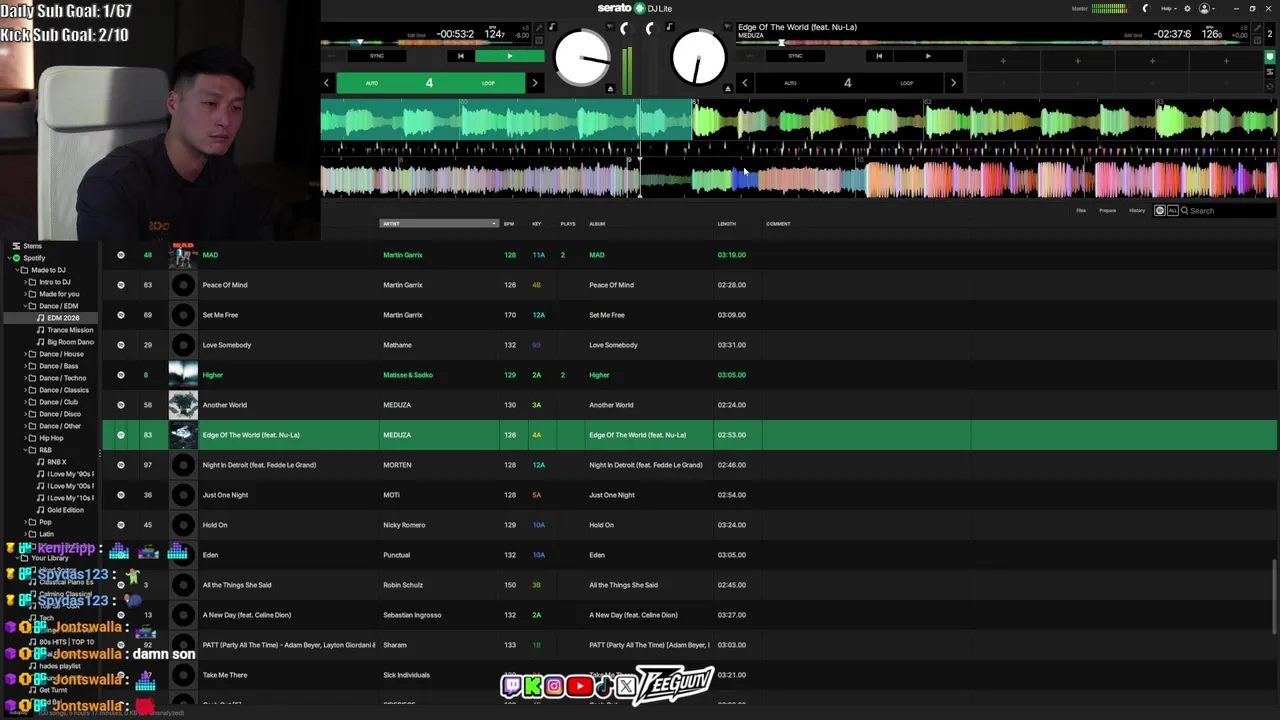
Task: Click Spotify icon on Hold On row
Action: [121, 525]
